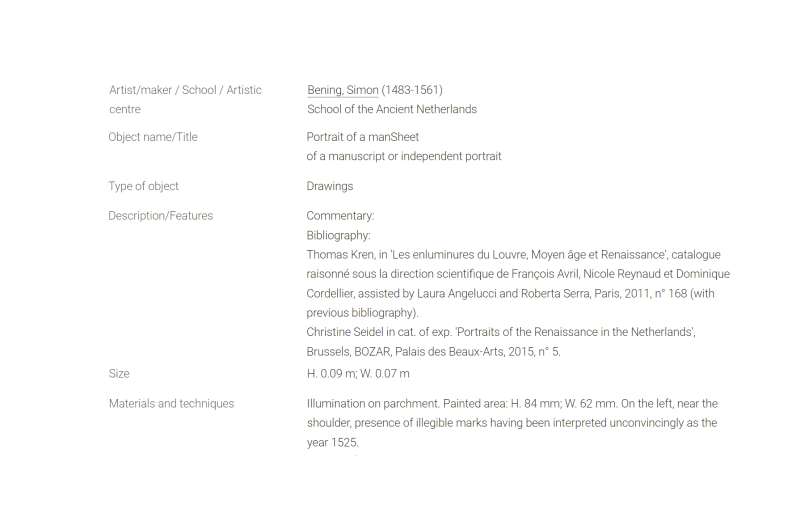
Task: Click the "Artist/maker / School / Artistic" label
Action: [x=185, y=90]
